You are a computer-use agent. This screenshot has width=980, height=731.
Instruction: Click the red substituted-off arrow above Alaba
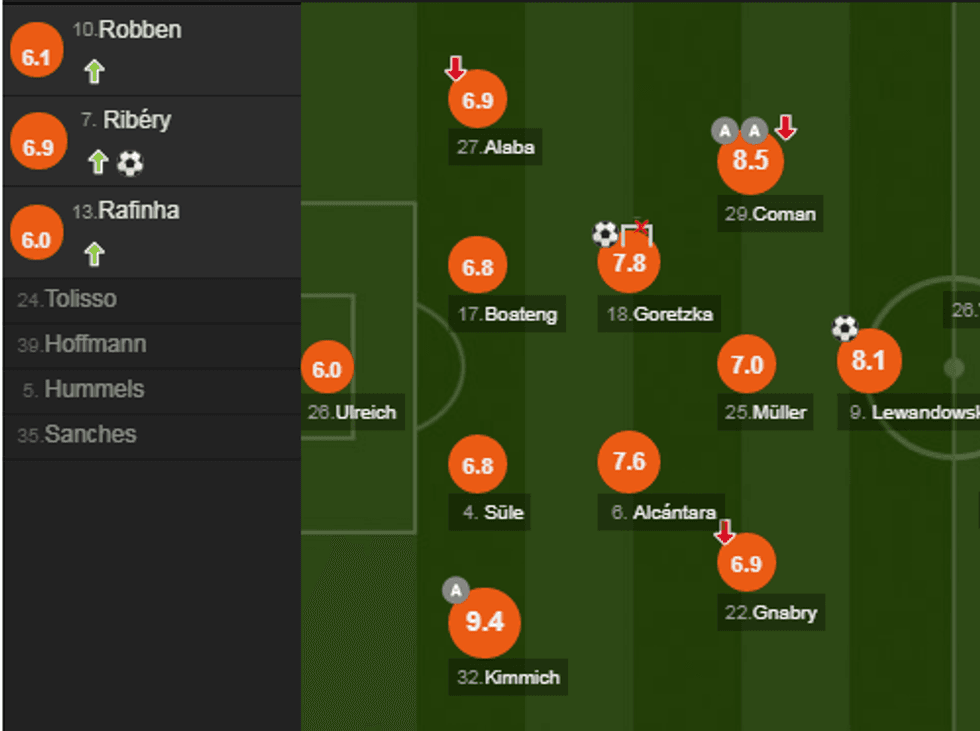tap(455, 69)
